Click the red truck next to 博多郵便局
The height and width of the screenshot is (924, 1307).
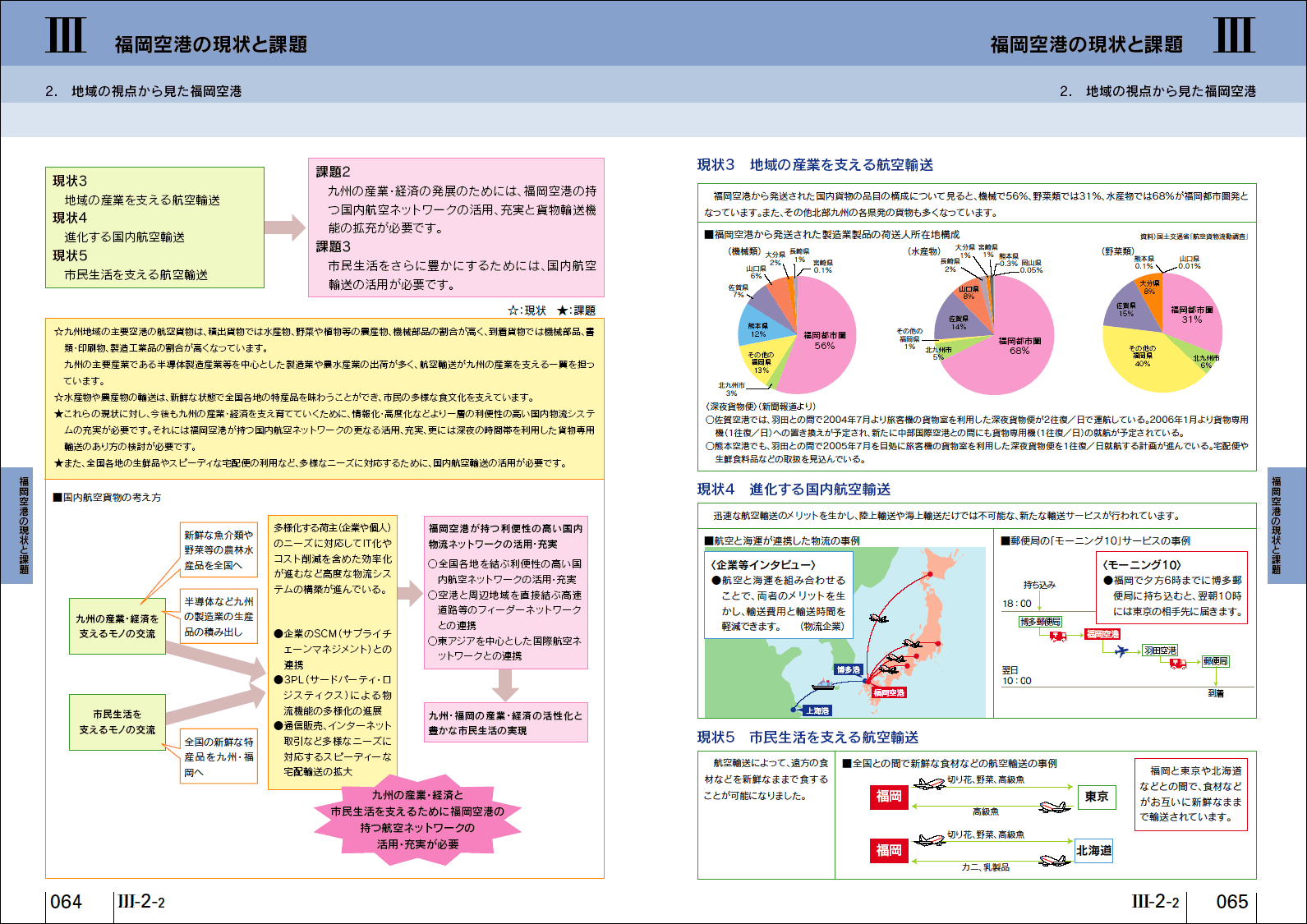(1058, 636)
